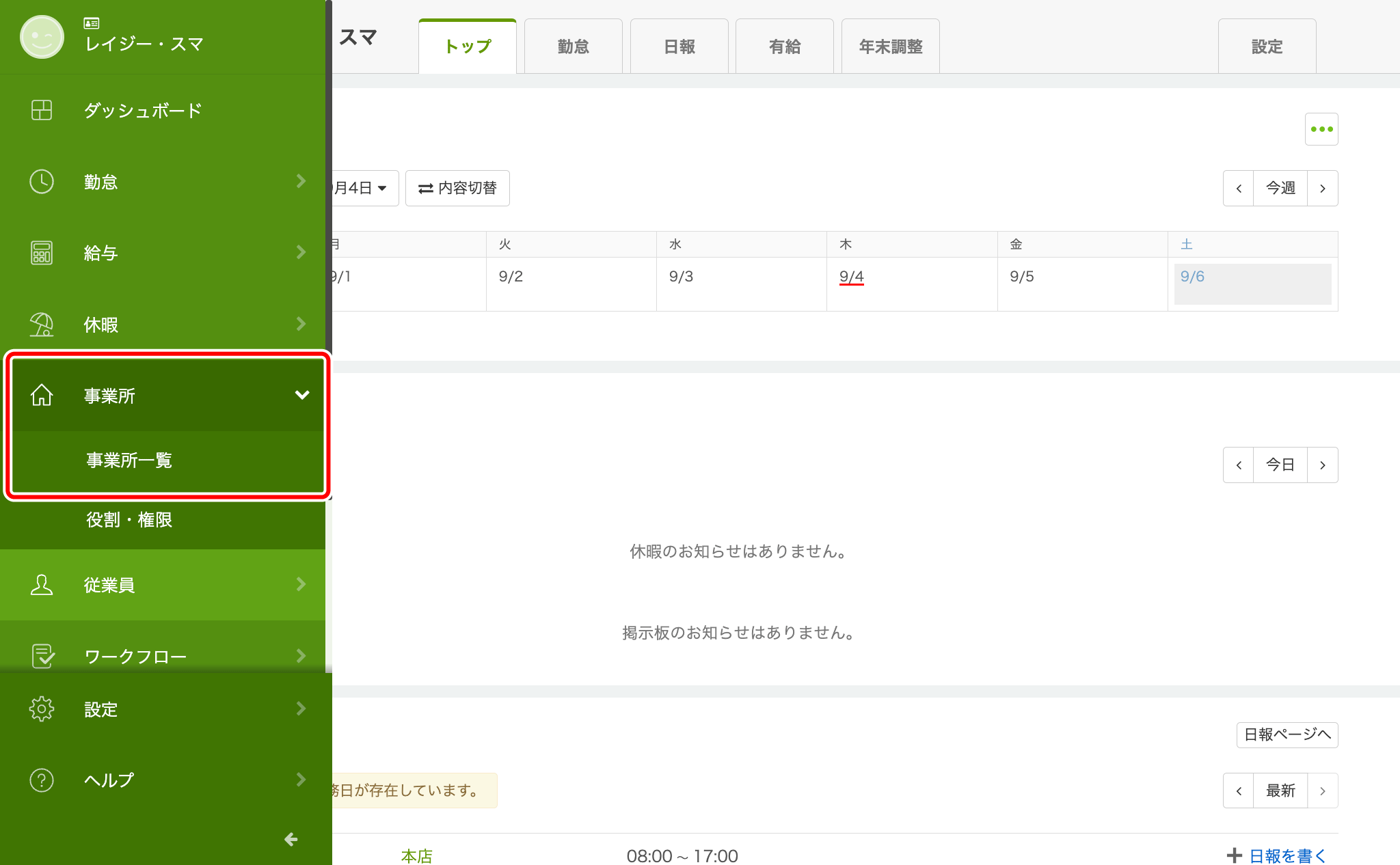Collapse the sidebar with the left arrow
Viewport: 1400px width, 865px height.
(291, 839)
